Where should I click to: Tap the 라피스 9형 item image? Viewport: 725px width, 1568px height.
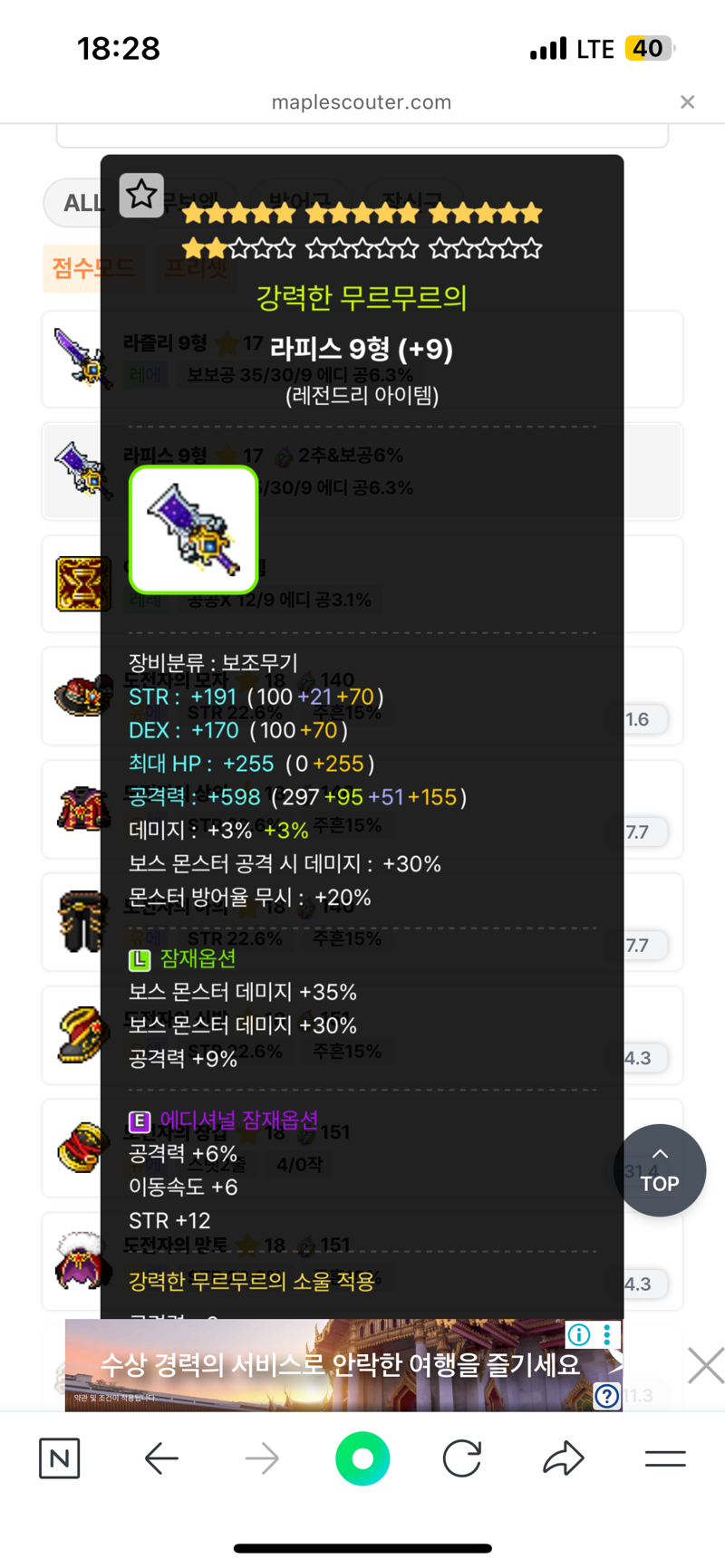pos(194,530)
